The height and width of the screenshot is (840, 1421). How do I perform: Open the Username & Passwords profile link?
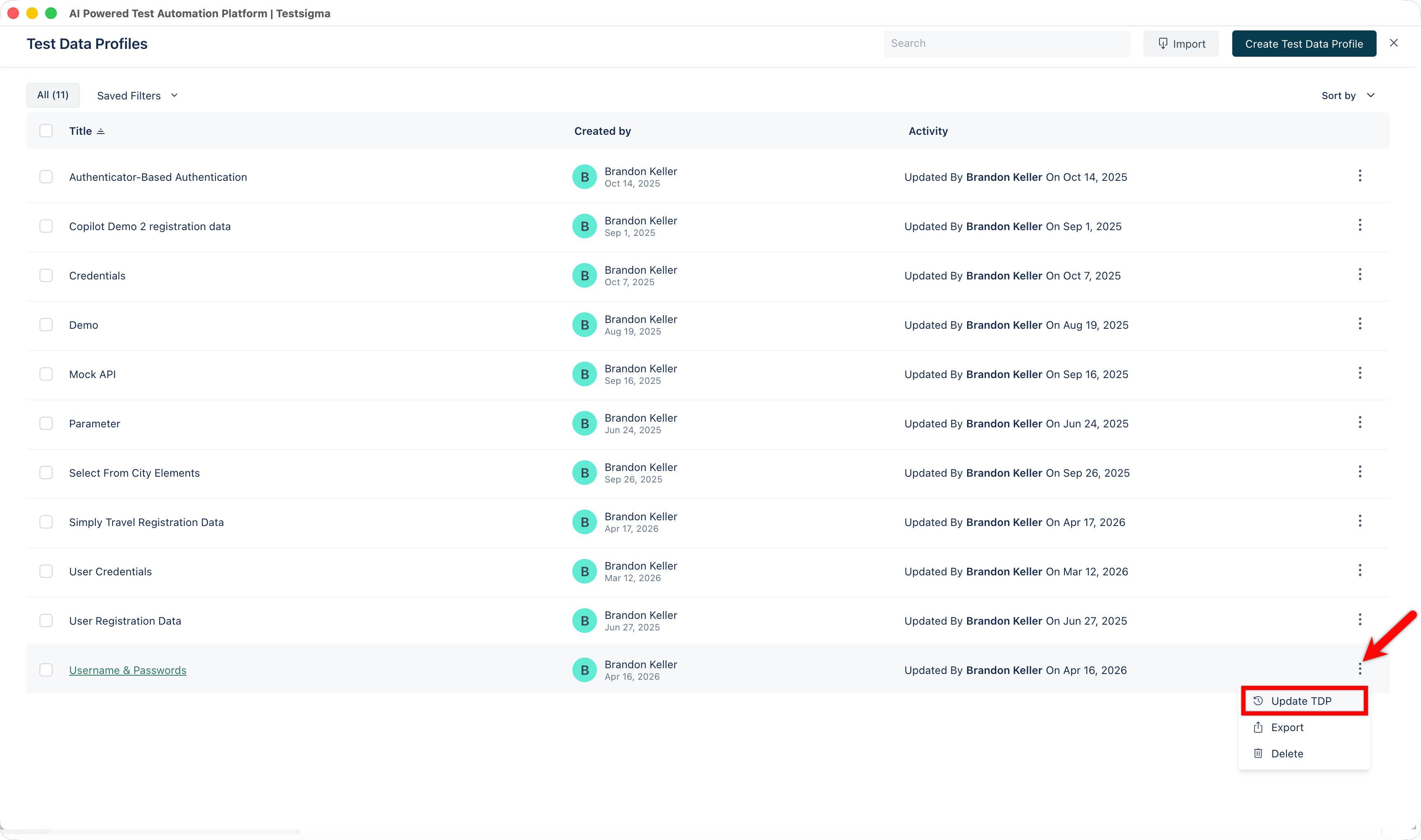pyautogui.click(x=127, y=670)
